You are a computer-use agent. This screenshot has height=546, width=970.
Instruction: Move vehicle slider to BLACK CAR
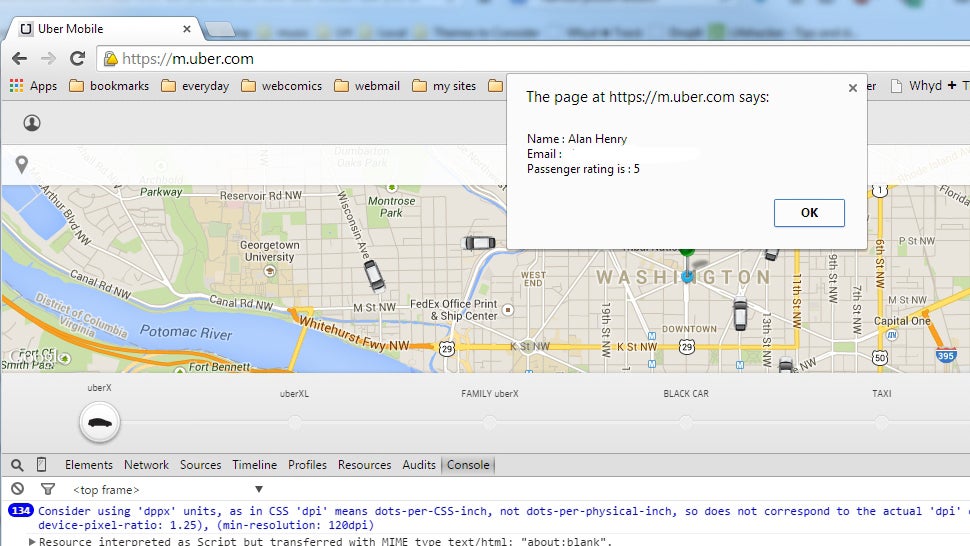685,422
